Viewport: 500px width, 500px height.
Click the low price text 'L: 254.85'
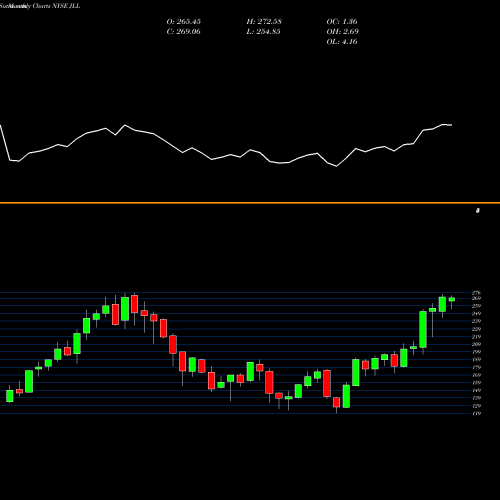point(263,32)
